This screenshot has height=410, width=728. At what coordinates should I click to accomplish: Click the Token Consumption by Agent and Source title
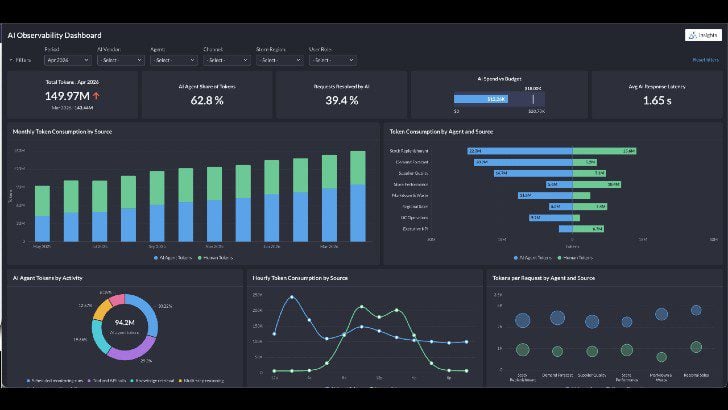pos(441,132)
